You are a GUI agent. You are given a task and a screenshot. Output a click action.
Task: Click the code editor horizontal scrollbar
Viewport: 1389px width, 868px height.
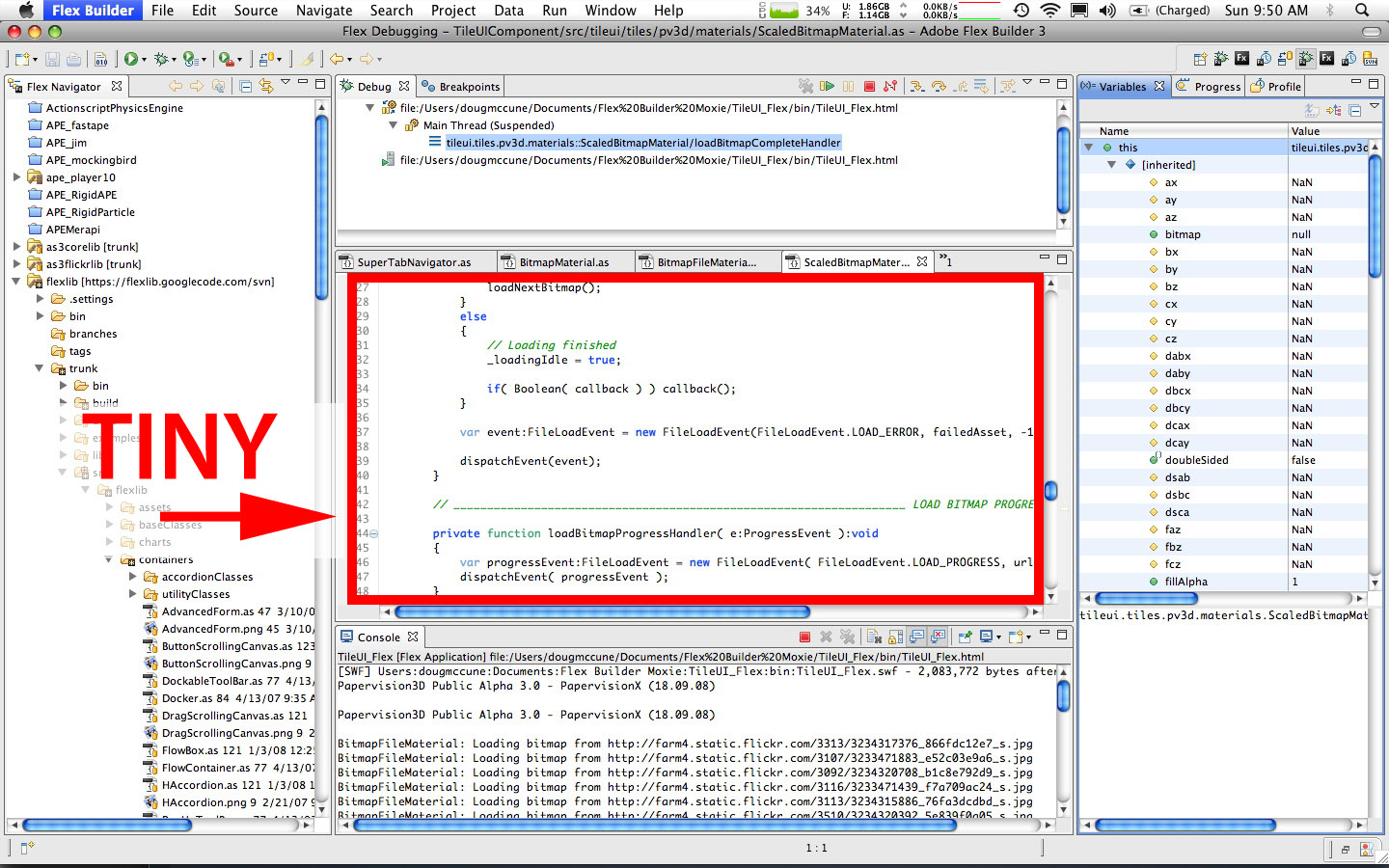click(x=603, y=611)
